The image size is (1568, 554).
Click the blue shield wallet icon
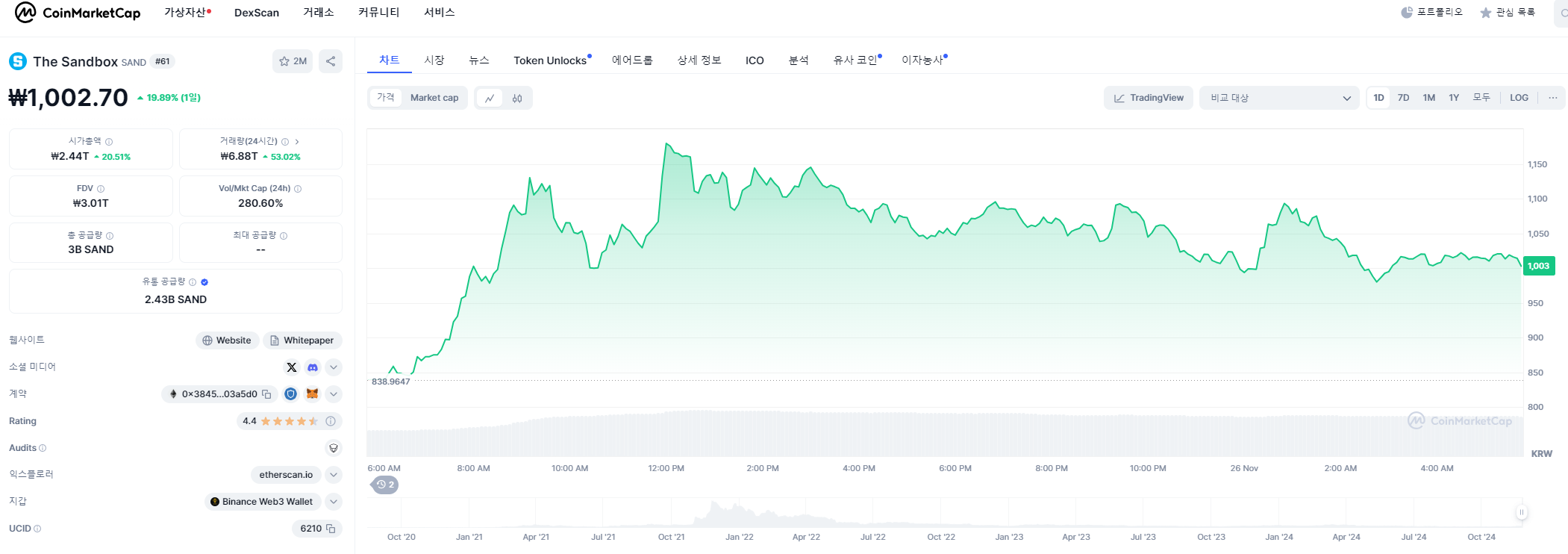(291, 394)
